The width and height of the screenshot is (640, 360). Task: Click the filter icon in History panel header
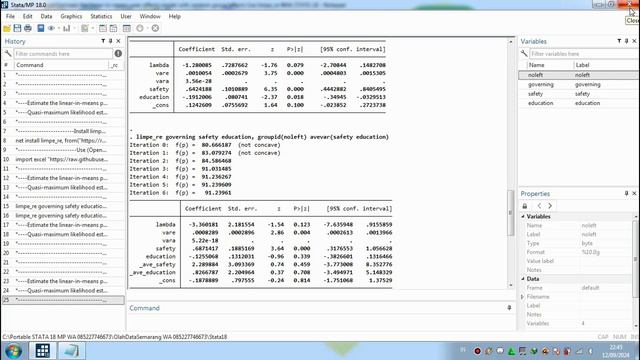coord(103,41)
